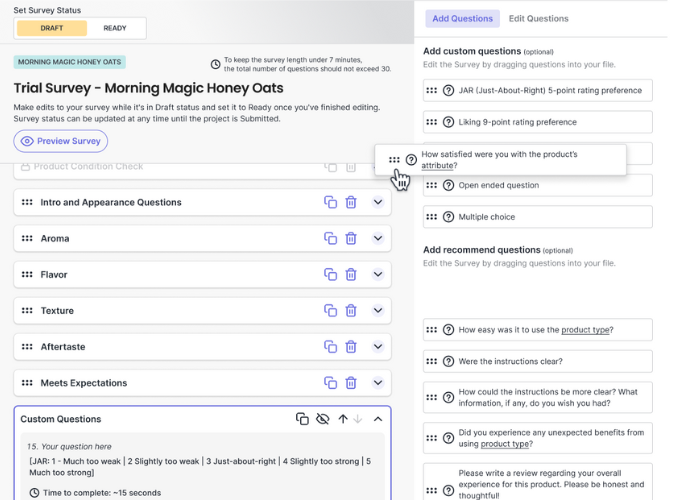This screenshot has width=690, height=500.
Task: Select the Open ended question item
Action: (538, 185)
